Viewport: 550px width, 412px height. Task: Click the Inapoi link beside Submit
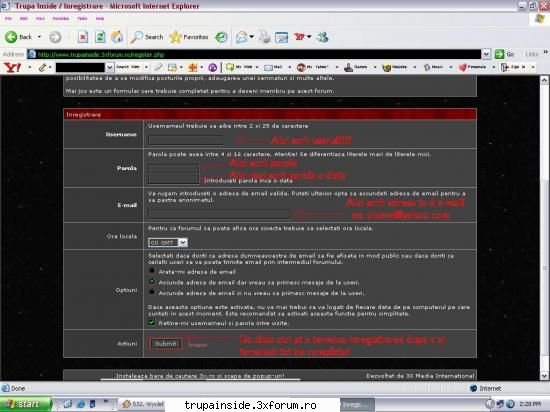pyautogui.click(x=197, y=345)
